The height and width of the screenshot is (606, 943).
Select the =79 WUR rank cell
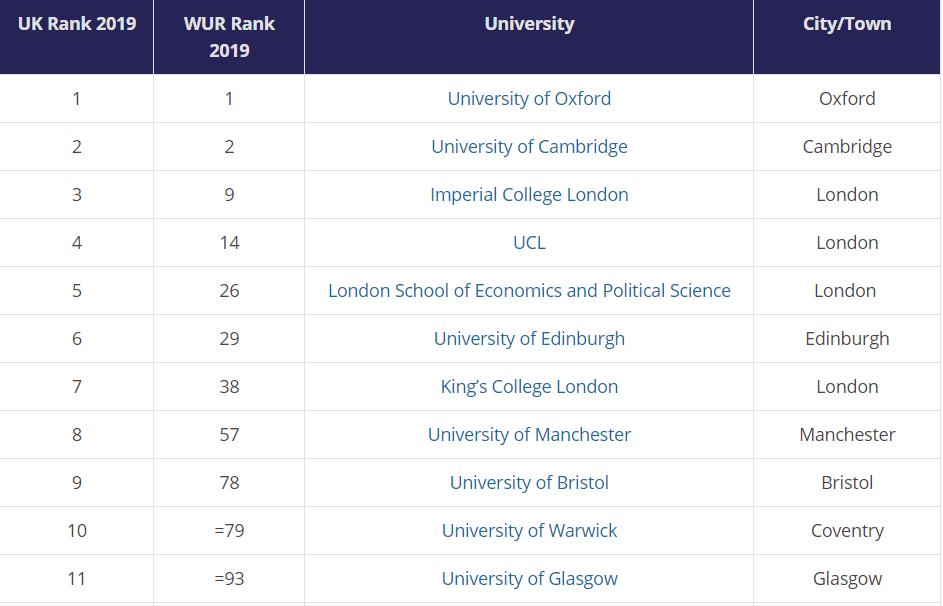click(x=229, y=531)
